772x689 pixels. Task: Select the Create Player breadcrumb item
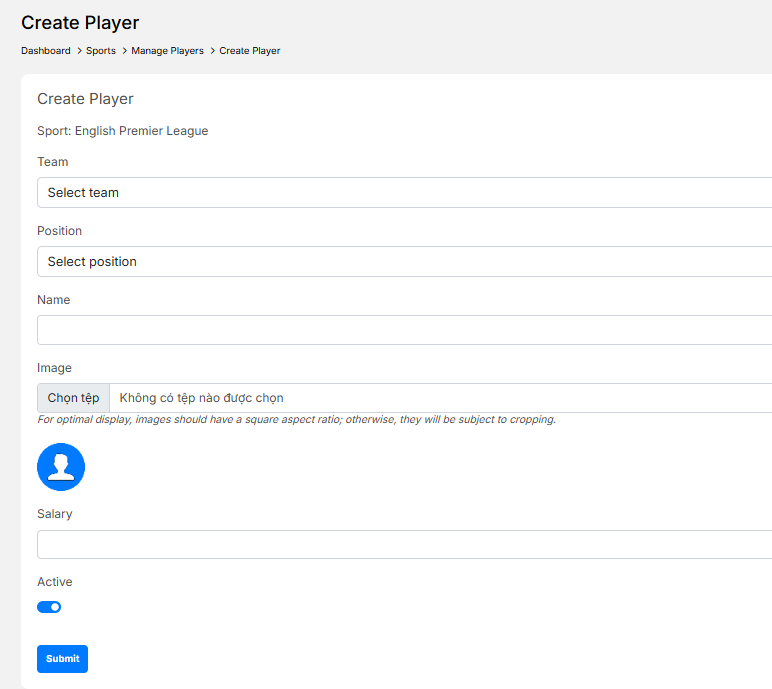coord(250,51)
